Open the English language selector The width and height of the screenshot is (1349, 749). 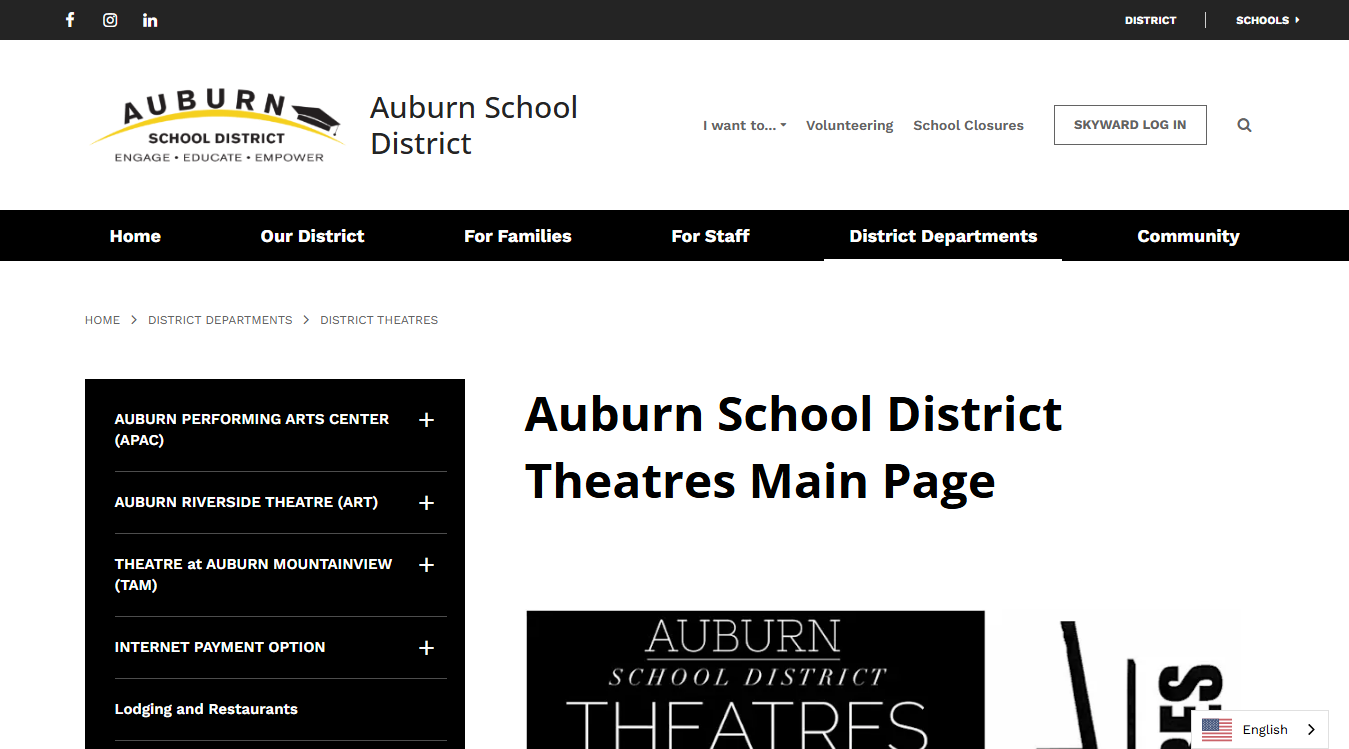pos(1260,730)
